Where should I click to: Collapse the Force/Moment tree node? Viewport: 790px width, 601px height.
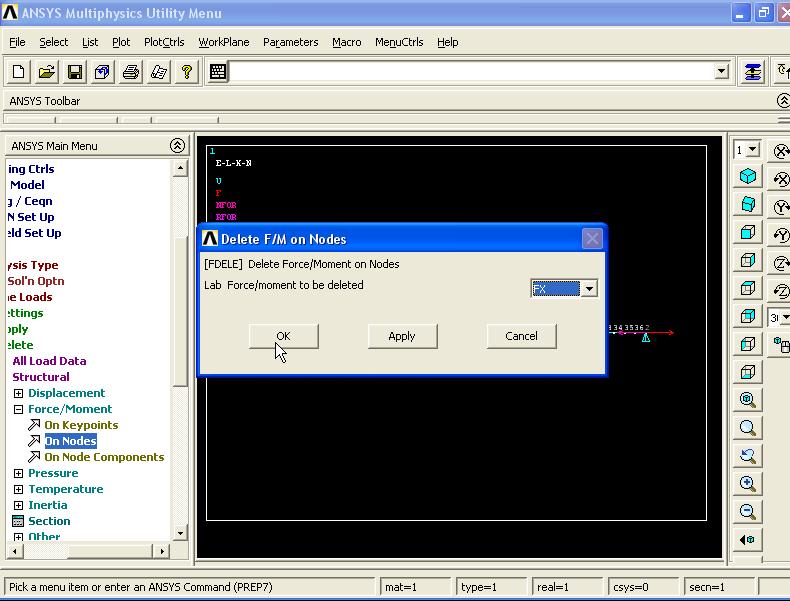(18, 409)
